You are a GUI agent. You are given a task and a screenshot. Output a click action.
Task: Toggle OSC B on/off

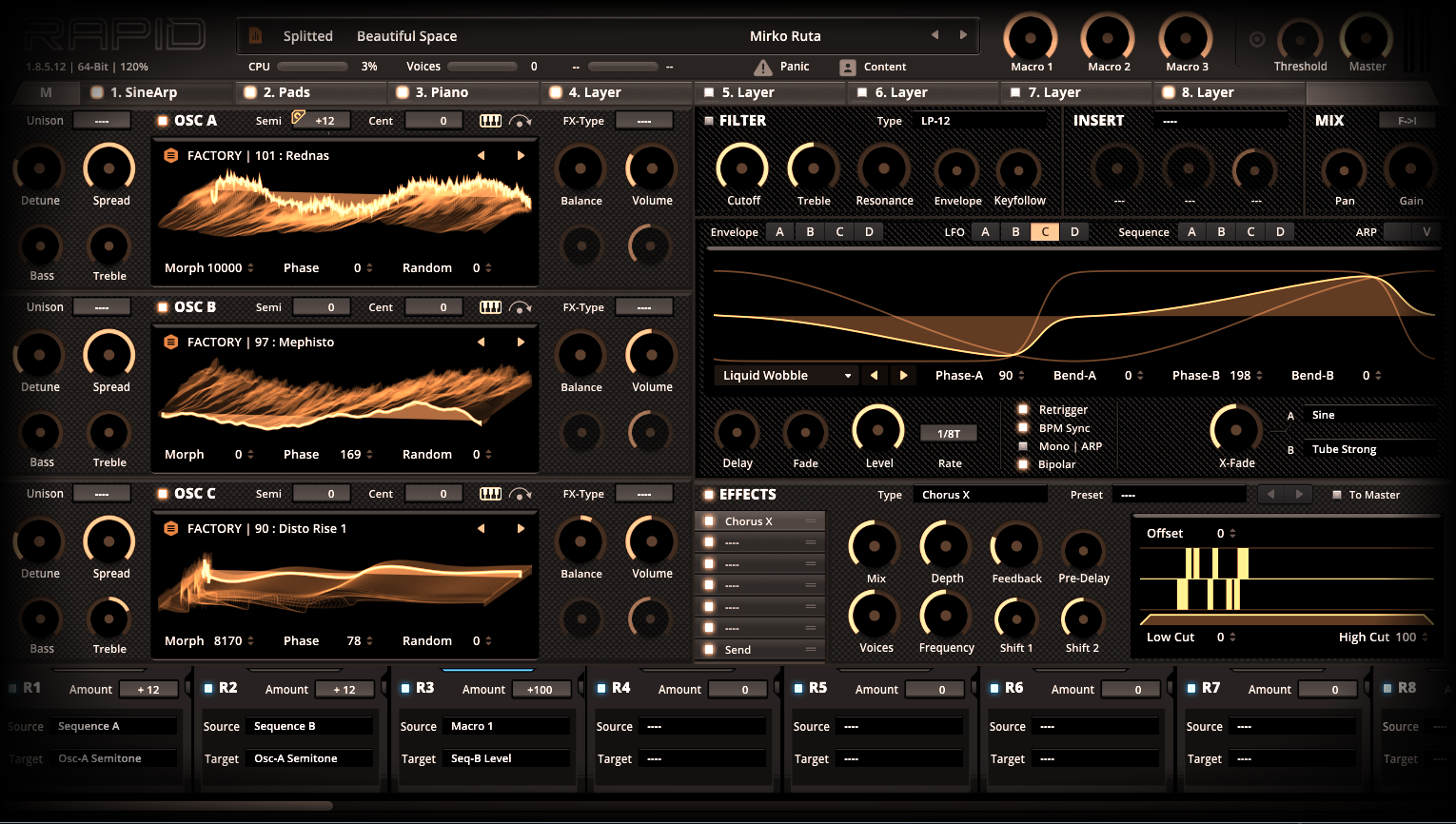point(163,307)
